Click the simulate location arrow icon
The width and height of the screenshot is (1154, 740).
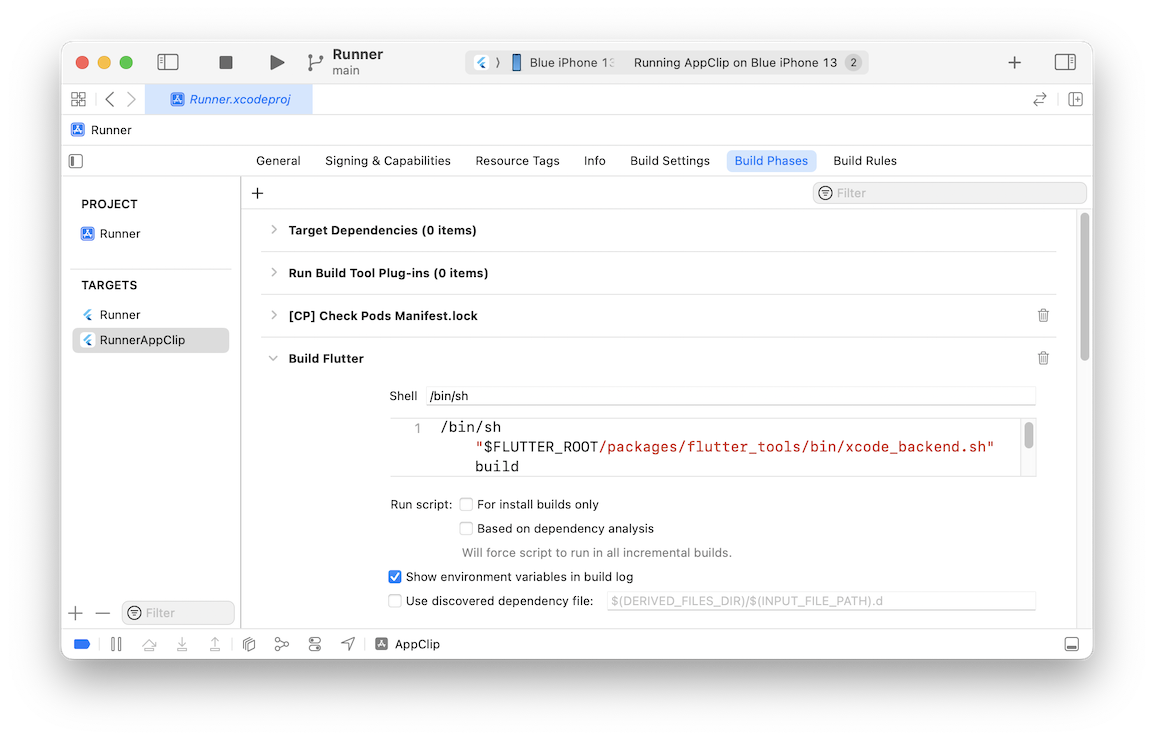click(348, 644)
